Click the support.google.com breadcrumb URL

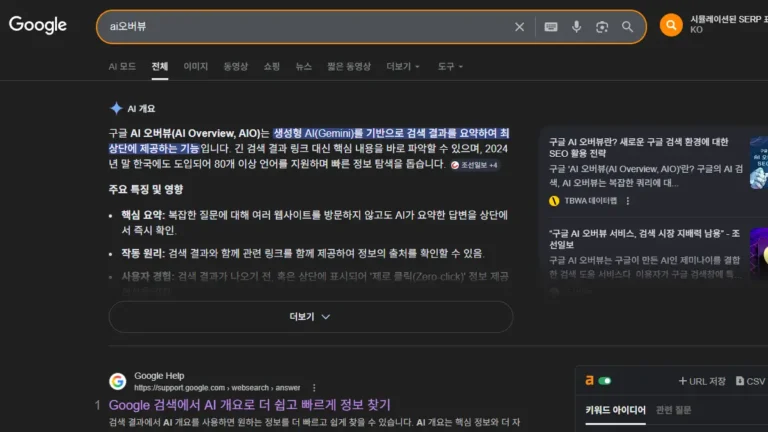(217, 388)
